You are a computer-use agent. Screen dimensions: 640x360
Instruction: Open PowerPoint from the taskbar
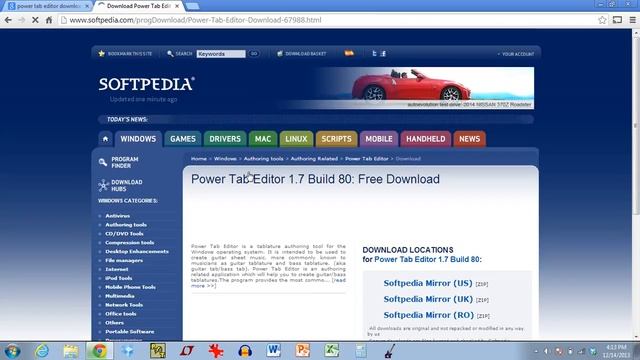[x=303, y=351]
